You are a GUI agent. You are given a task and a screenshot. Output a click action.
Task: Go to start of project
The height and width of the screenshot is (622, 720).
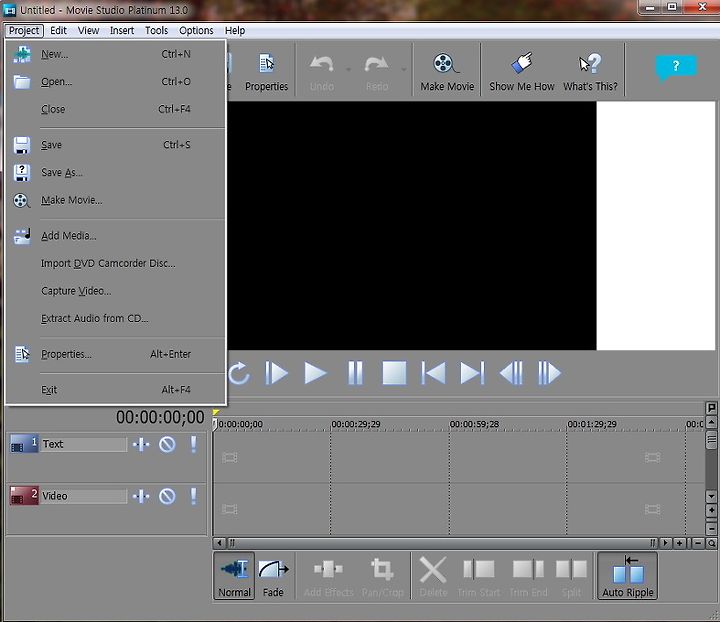433,373
